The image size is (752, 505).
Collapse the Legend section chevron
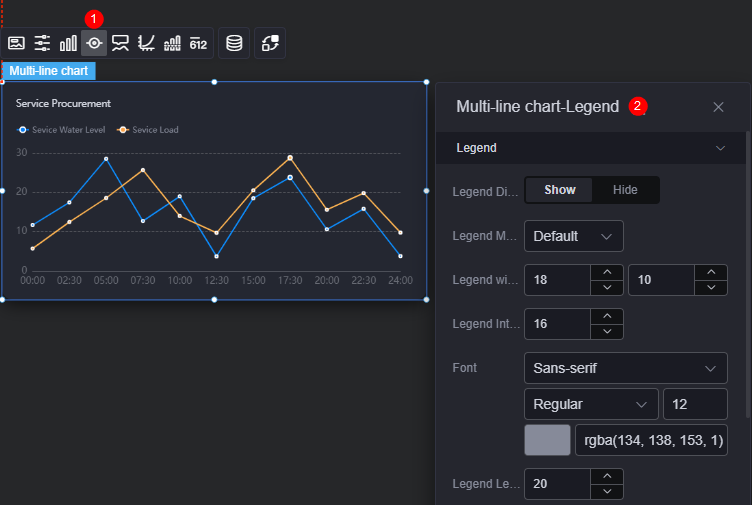coord(720,148)
